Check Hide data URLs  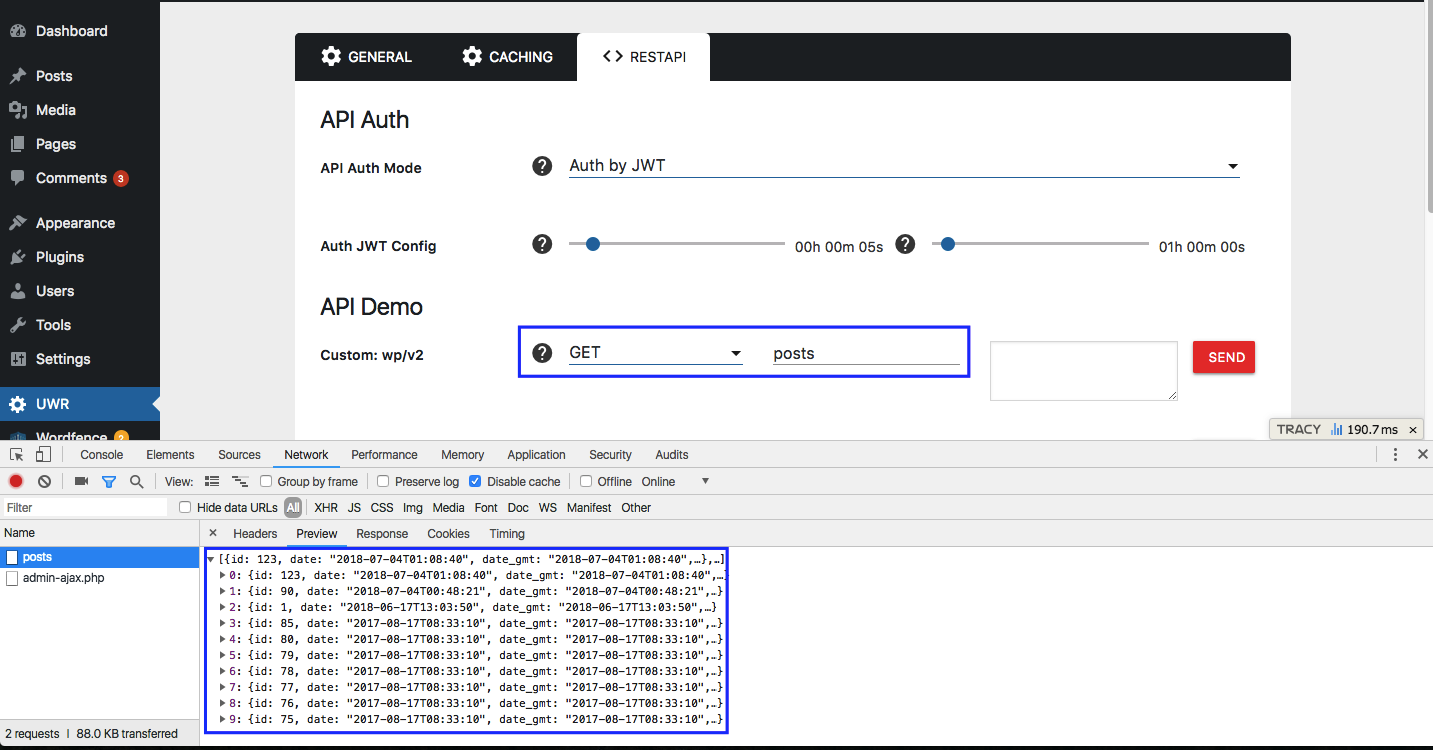(185, 507)
